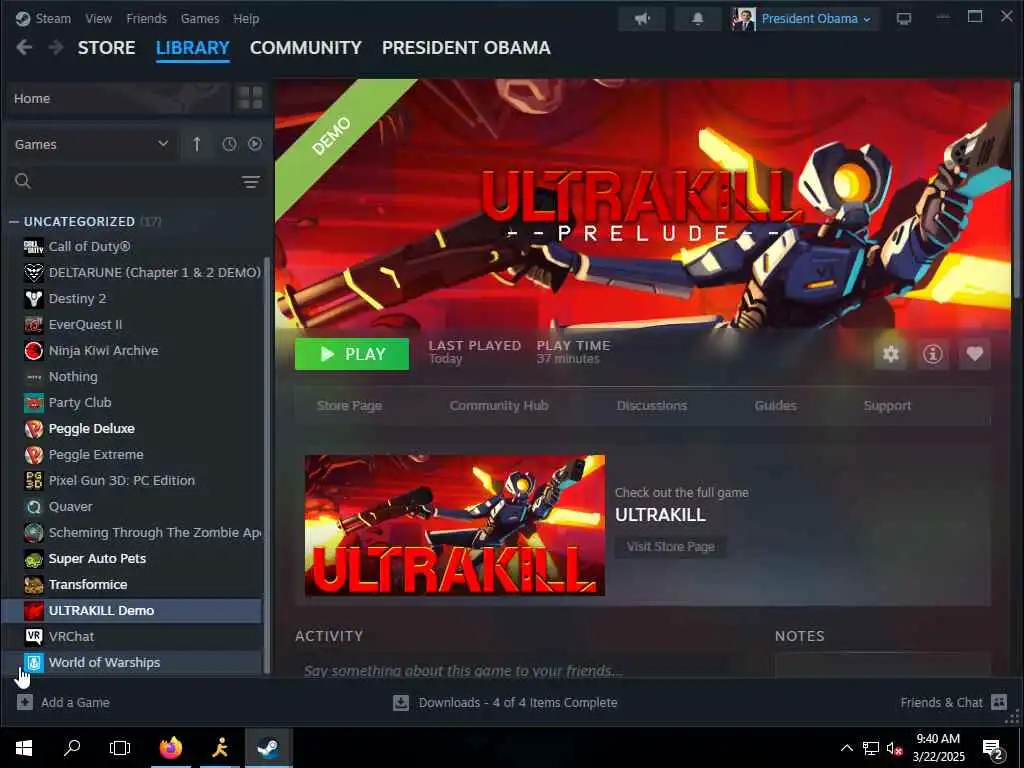
Task: Click the sort ascending arrow icon
Action: tap(197, 144)
